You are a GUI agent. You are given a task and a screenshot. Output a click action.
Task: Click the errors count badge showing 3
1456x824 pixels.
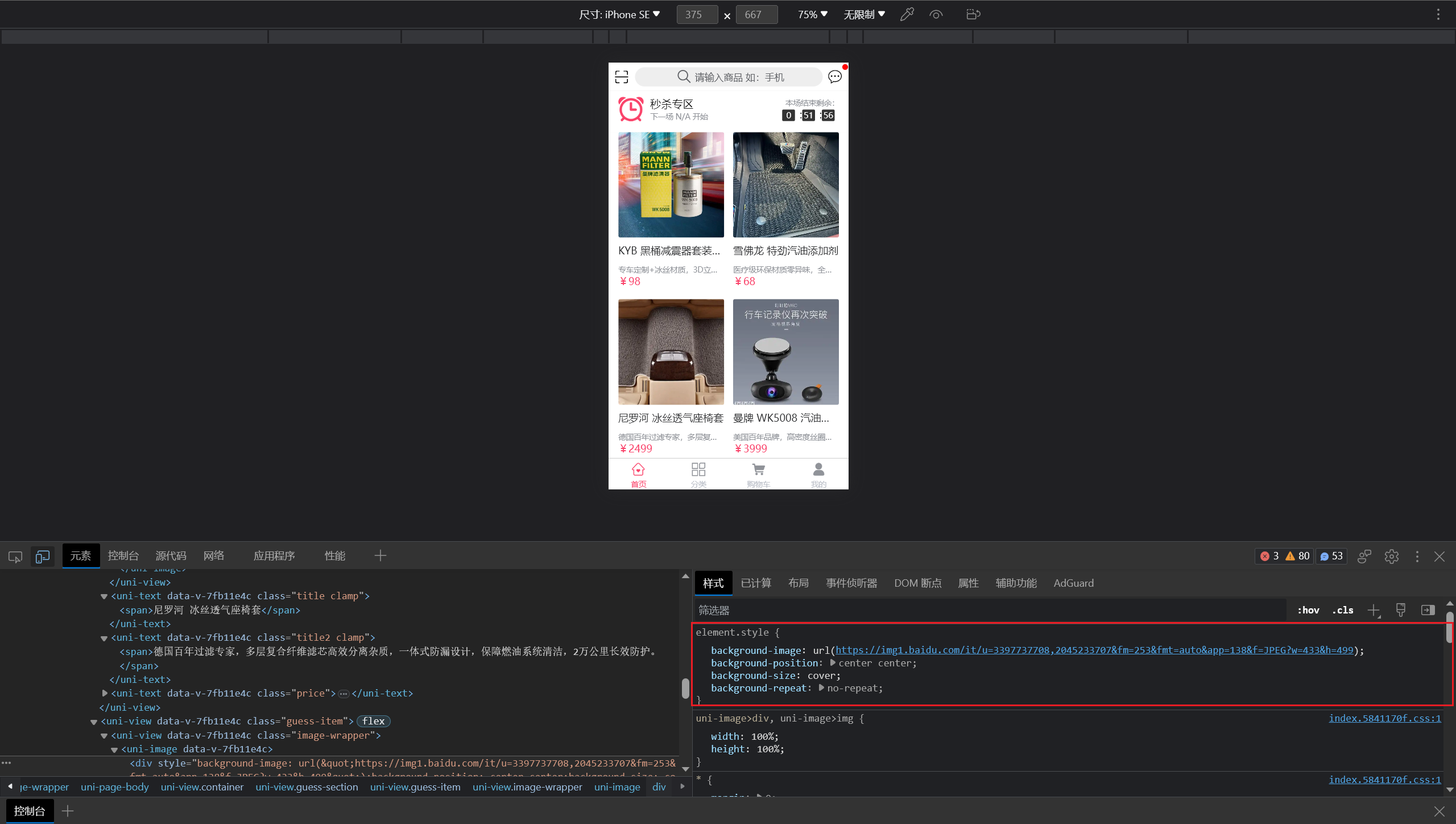tap(1269, 556)
